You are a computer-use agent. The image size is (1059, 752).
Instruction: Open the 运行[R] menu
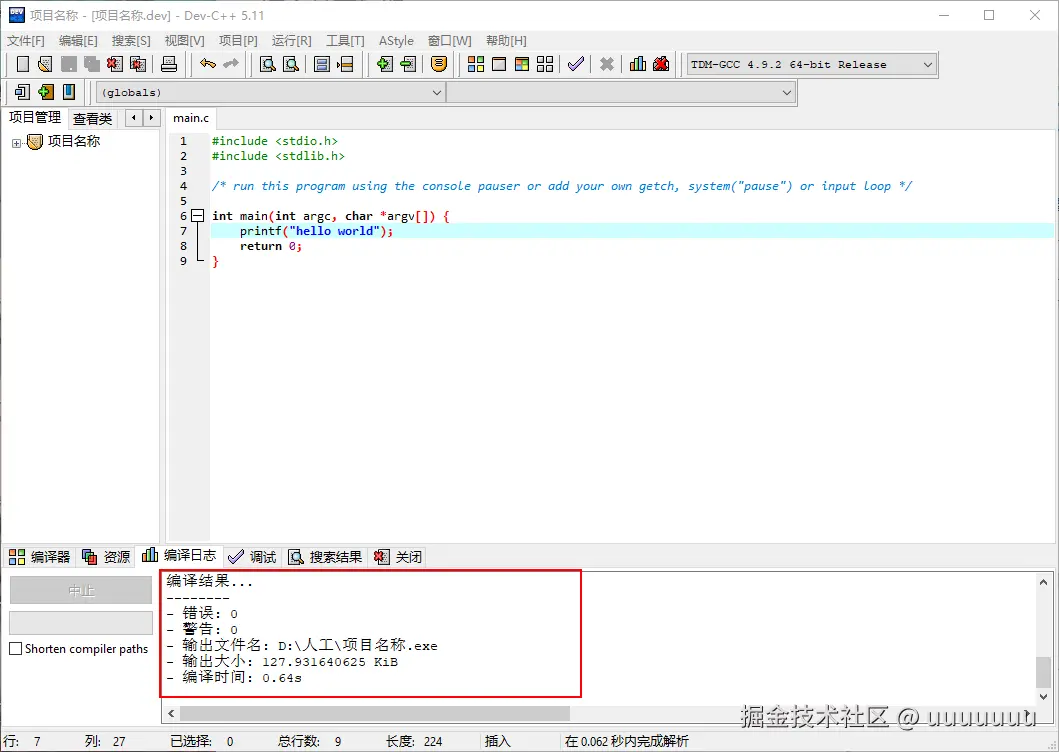[292, 41]
